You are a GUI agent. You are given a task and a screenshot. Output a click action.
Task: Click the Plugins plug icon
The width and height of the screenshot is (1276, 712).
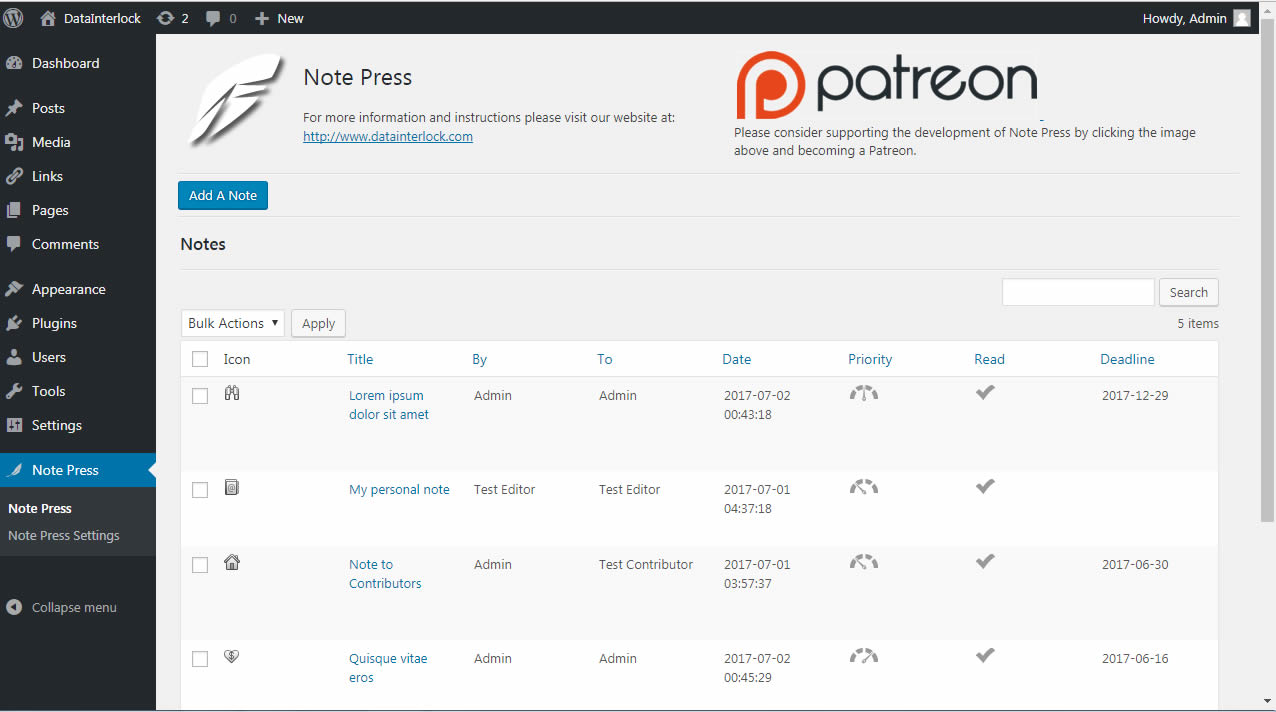tap(14, 323)
